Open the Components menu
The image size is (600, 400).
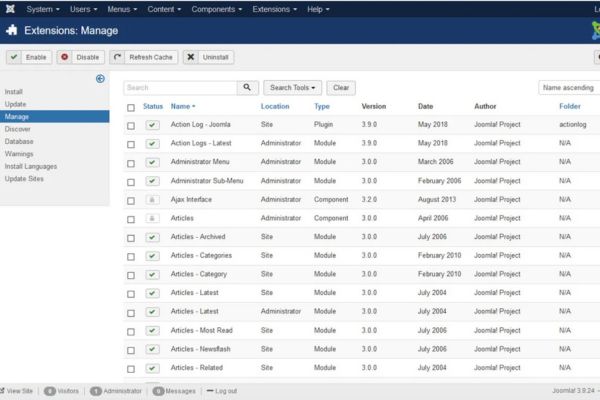click(216, 8)
